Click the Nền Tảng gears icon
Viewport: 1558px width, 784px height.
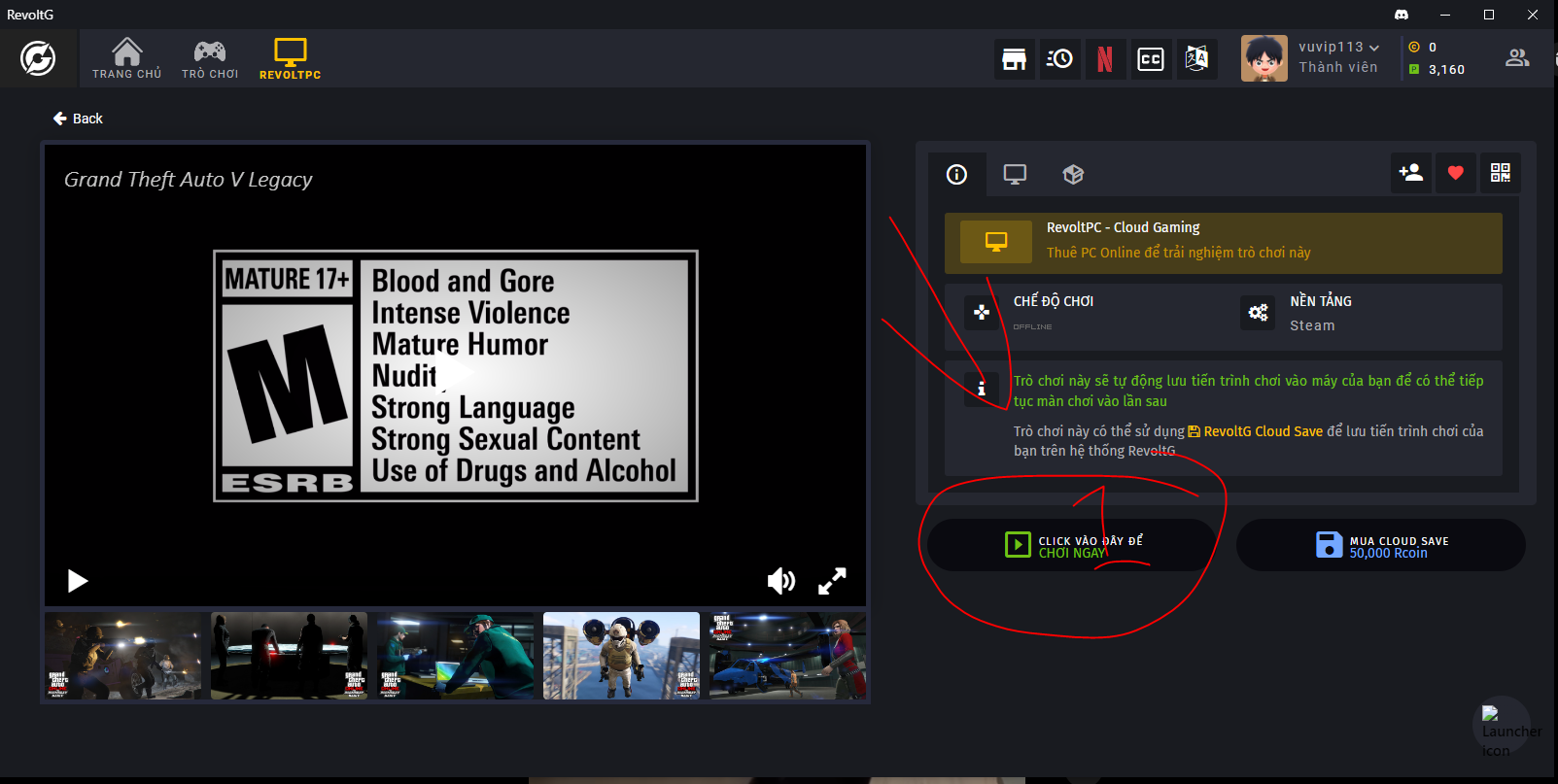click(1259, 312)
